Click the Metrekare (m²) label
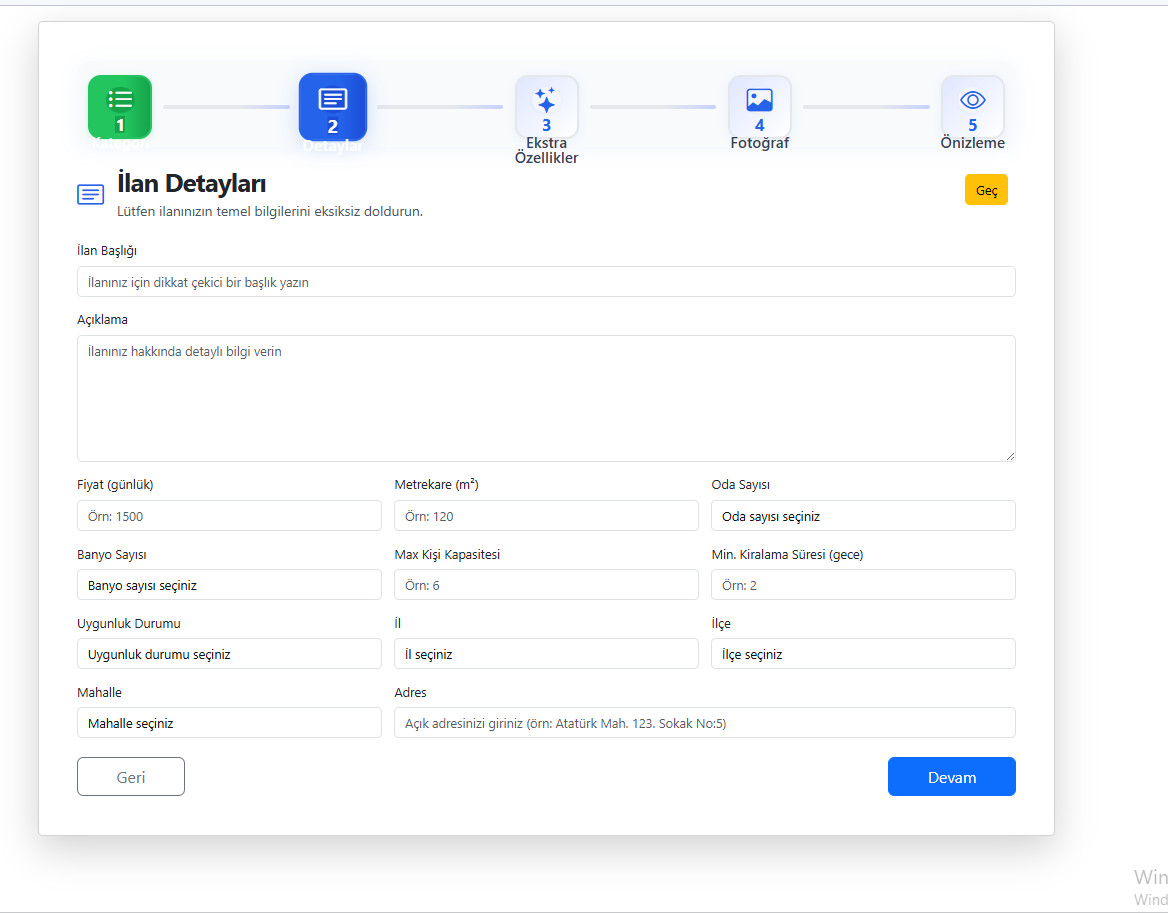Screen dimensions: 1168x913 pos(437,485)
